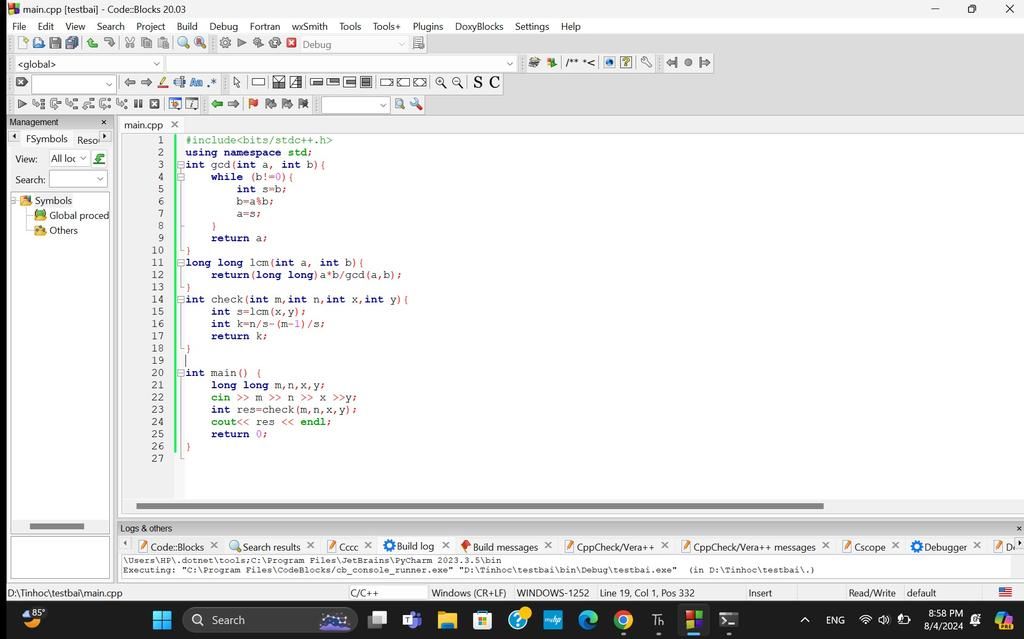Click the zoom out magnifier icon
Screen dimensions: 1024x639
458,82
